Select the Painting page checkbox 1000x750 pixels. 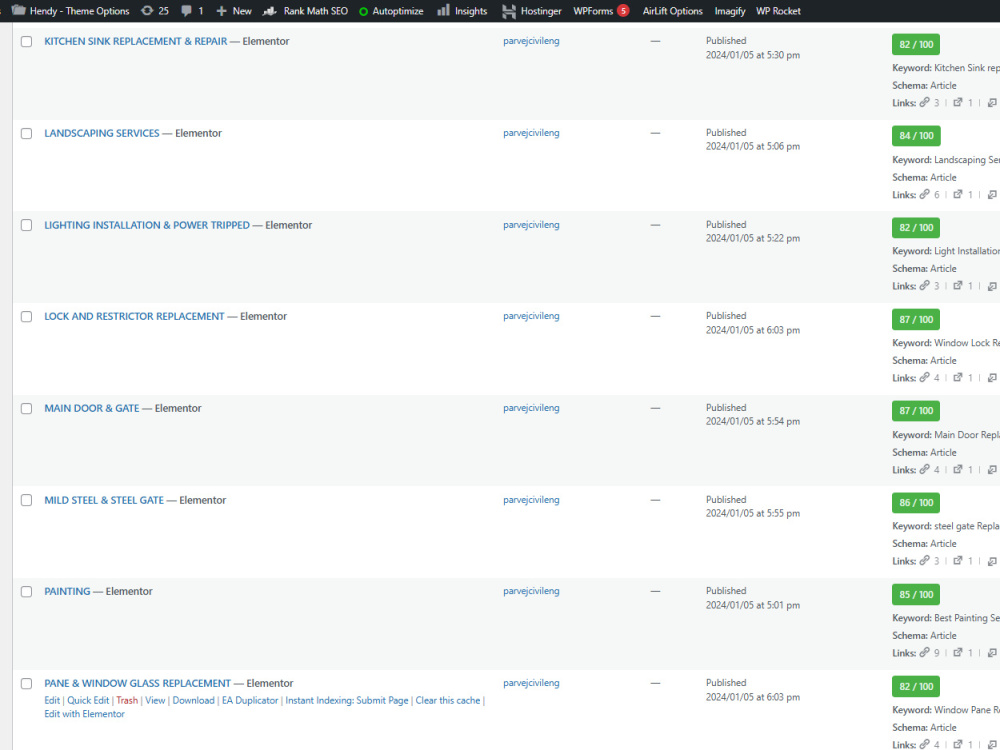pyautogui.click(x=26, y=591)
